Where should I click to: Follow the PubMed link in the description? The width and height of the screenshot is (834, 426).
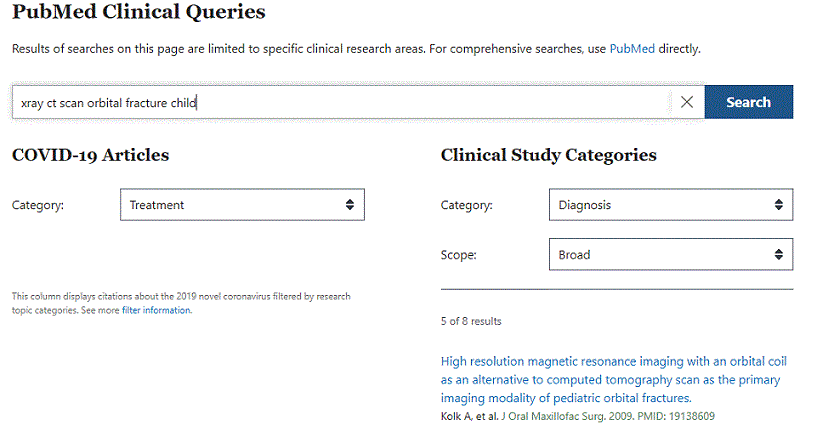[632, 49]
